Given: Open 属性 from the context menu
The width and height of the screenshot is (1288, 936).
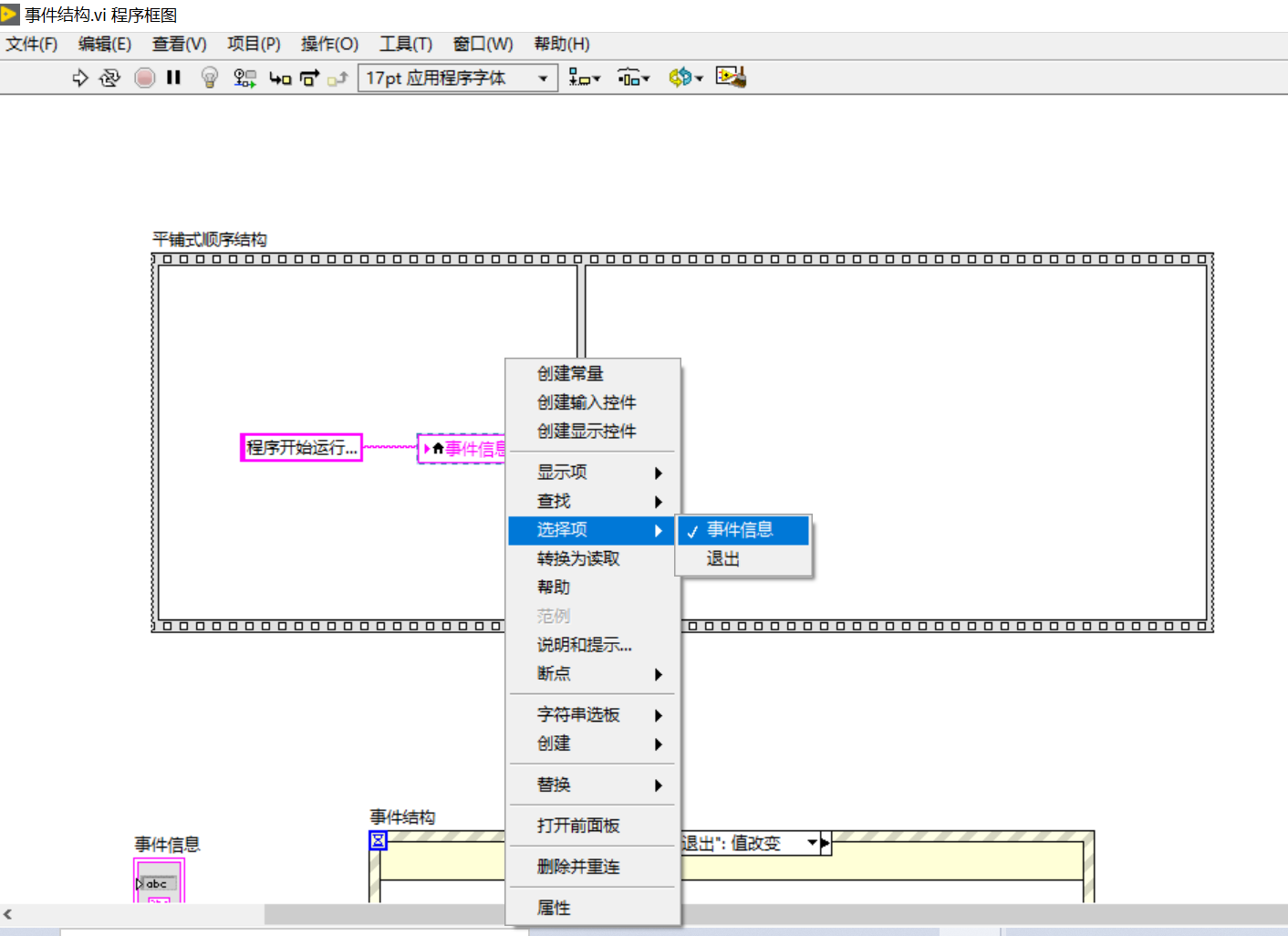Looking at the screenshot, I should click(593, 908).
